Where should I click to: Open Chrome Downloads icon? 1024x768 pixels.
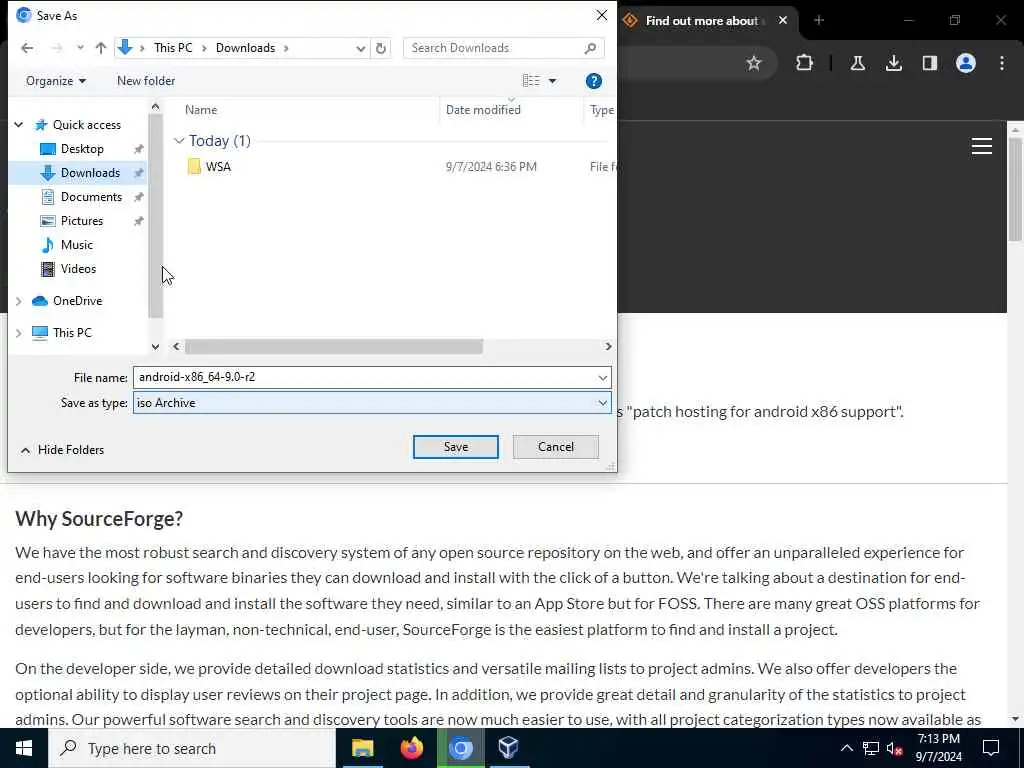(893, 63)
